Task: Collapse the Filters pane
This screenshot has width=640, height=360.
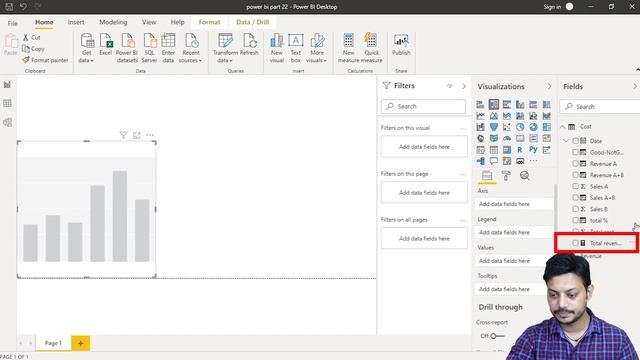Action: pos(464,86)
